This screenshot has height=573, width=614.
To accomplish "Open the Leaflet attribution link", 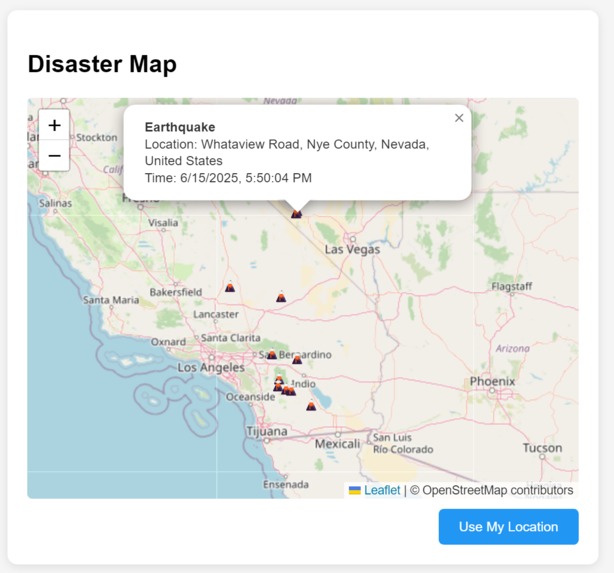I will (382, 490).
